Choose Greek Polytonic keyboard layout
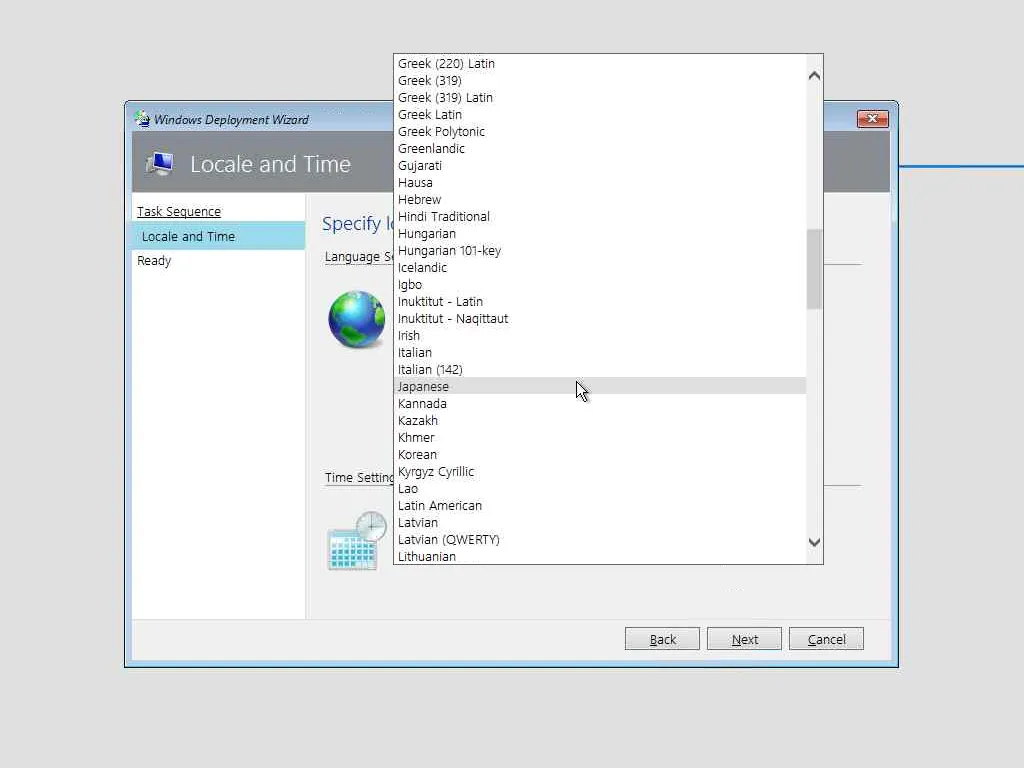Viewport: 1024px width, 768px height. [600, 131]
